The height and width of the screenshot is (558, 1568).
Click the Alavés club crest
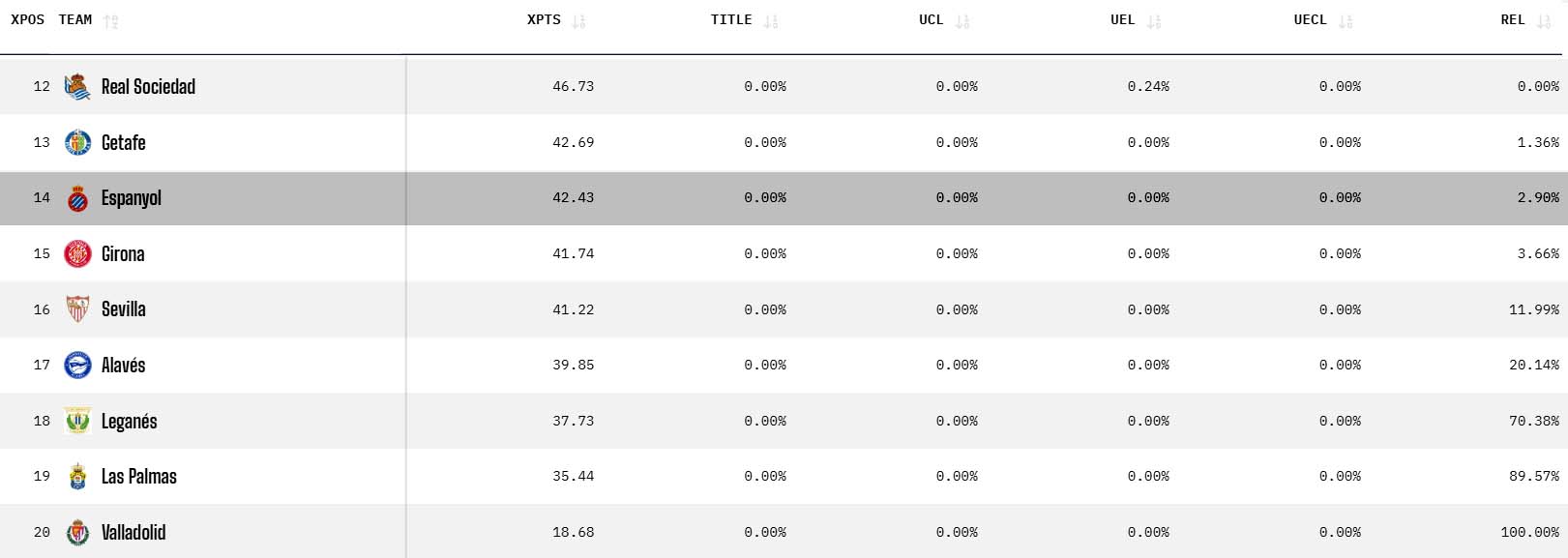coord(77,366)
